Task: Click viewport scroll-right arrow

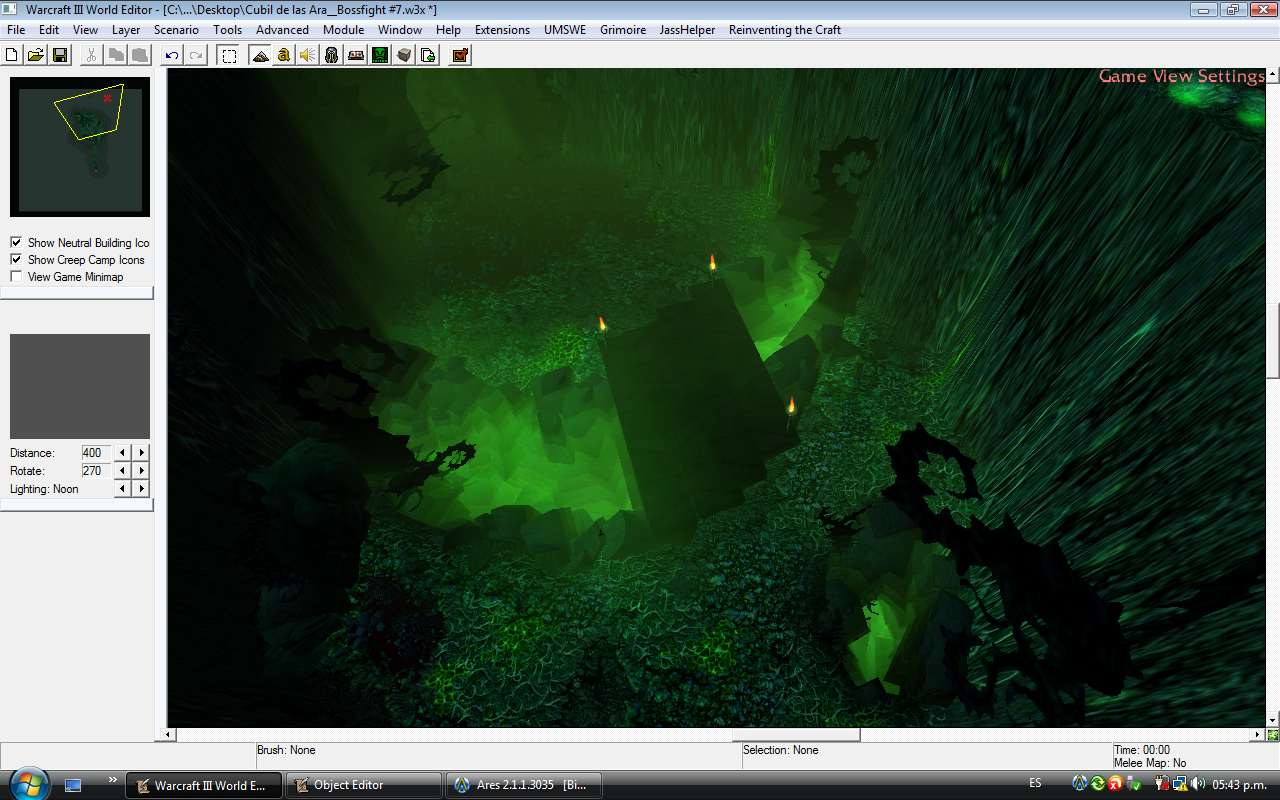Action: click(x=1258, y=735)
